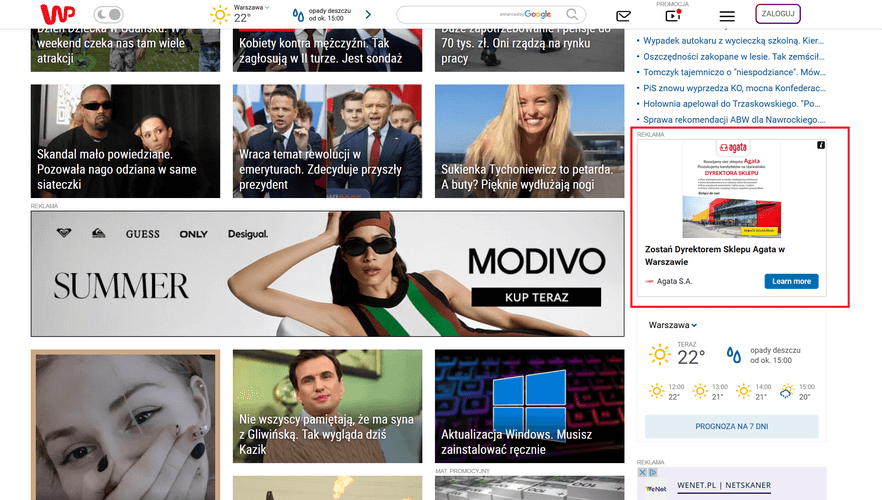
Task: Open mail envelope icon
Action: click(x=623, y=16)
